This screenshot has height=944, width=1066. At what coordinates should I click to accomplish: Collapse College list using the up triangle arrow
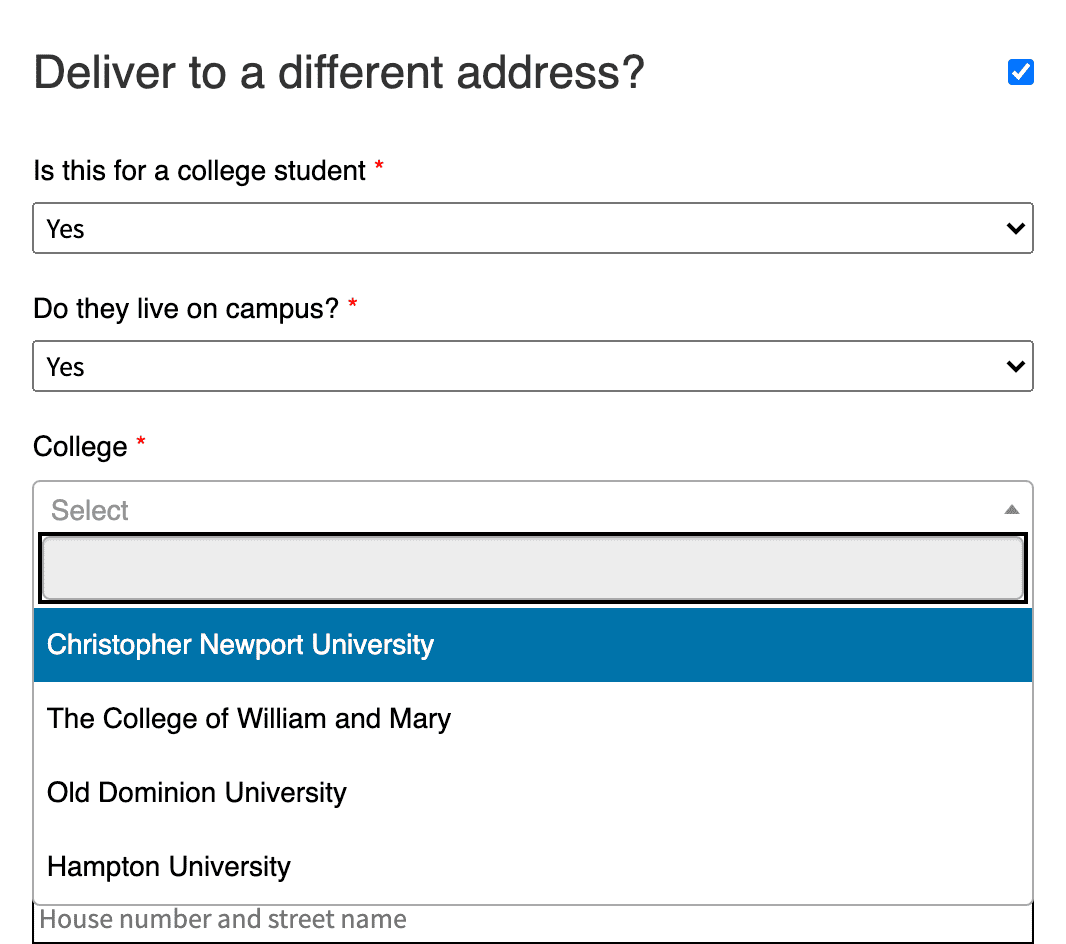(1012, 510)
